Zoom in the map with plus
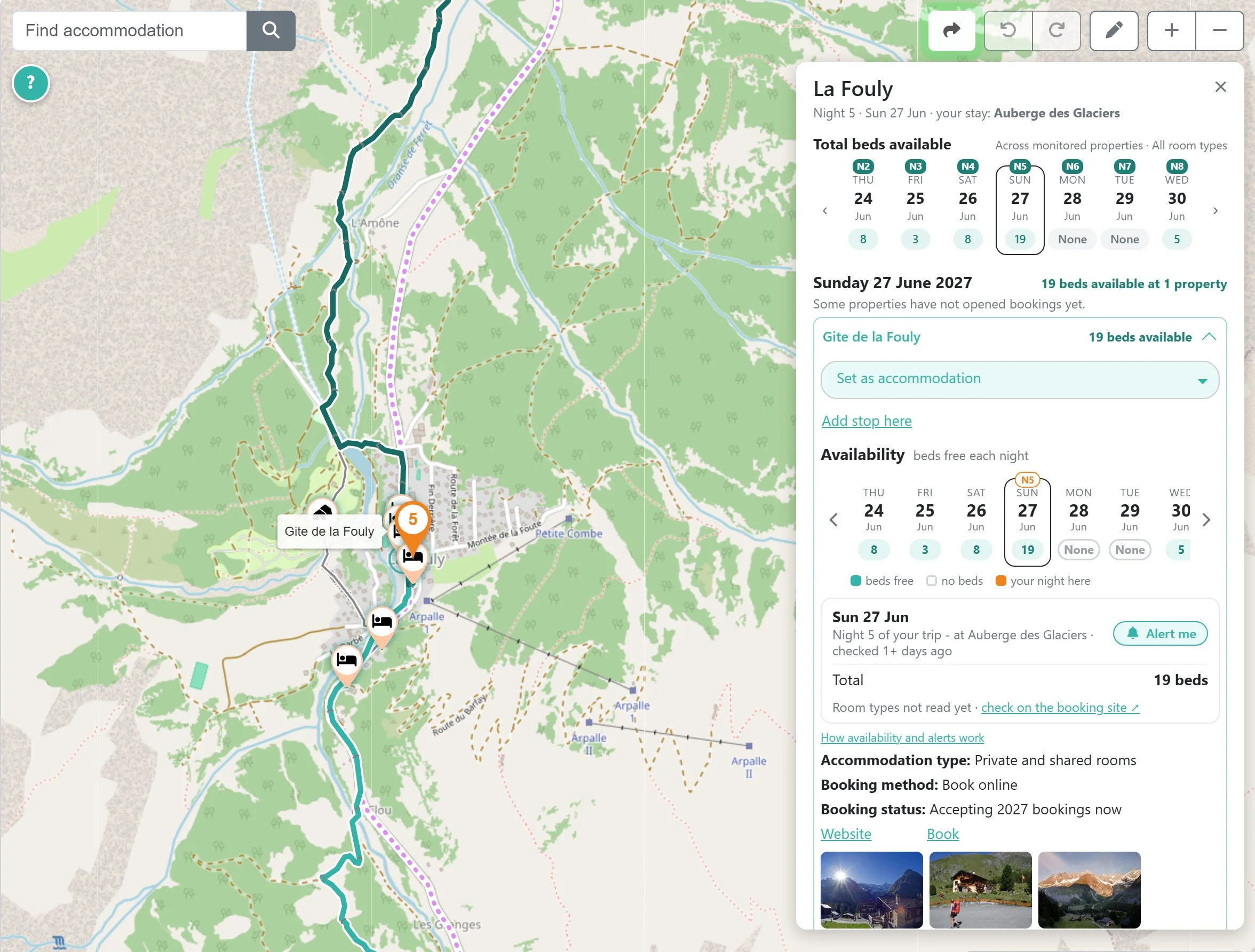 [x=1171, y=30]
